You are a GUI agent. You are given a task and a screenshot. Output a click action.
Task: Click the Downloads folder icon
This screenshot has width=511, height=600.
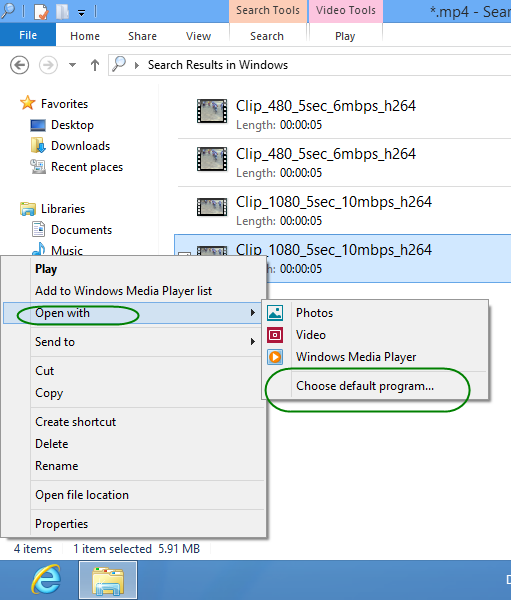(38, 145)
